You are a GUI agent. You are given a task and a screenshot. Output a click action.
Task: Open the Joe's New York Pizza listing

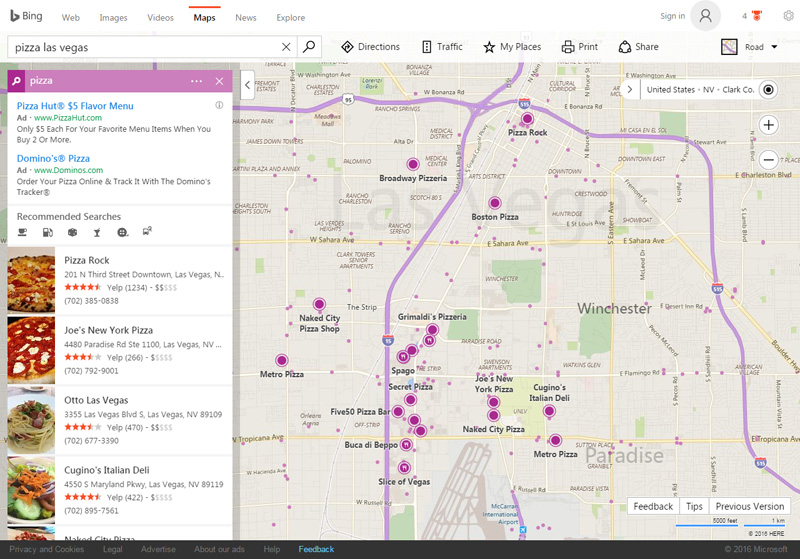pyautogui.click(x=109, y=330)
